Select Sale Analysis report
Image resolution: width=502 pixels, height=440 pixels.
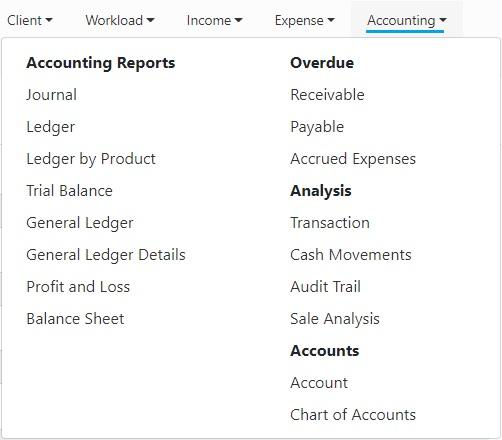(335, 319)
